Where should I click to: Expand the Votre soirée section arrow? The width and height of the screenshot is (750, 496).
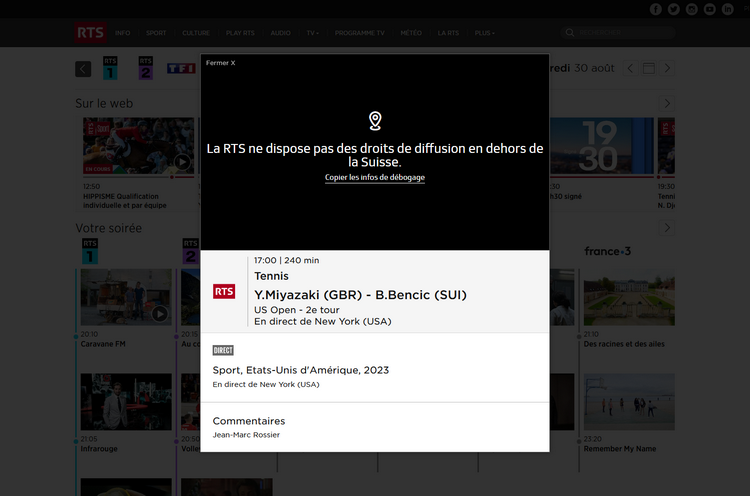pos(667,228)
